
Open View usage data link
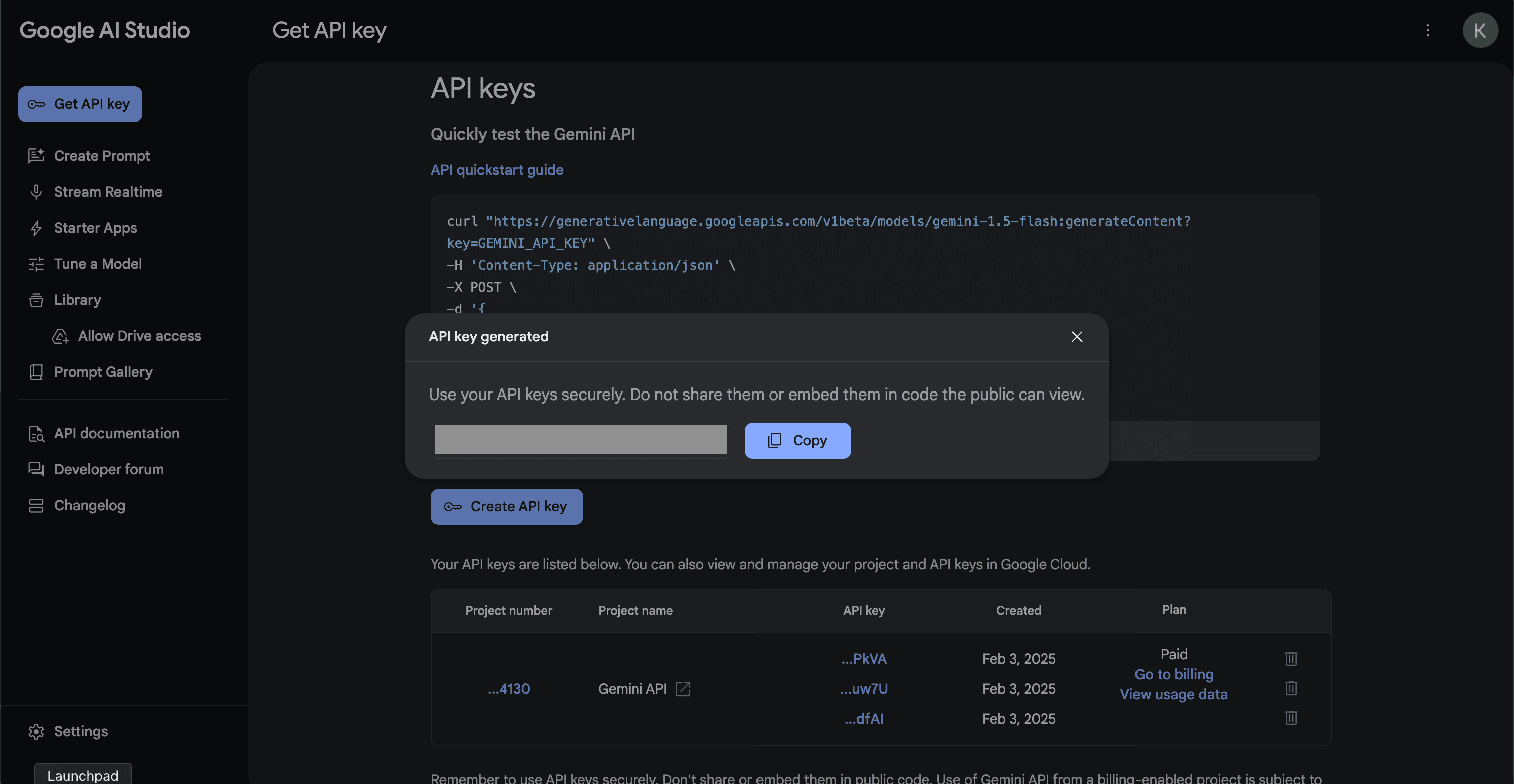pos(1173,694)
